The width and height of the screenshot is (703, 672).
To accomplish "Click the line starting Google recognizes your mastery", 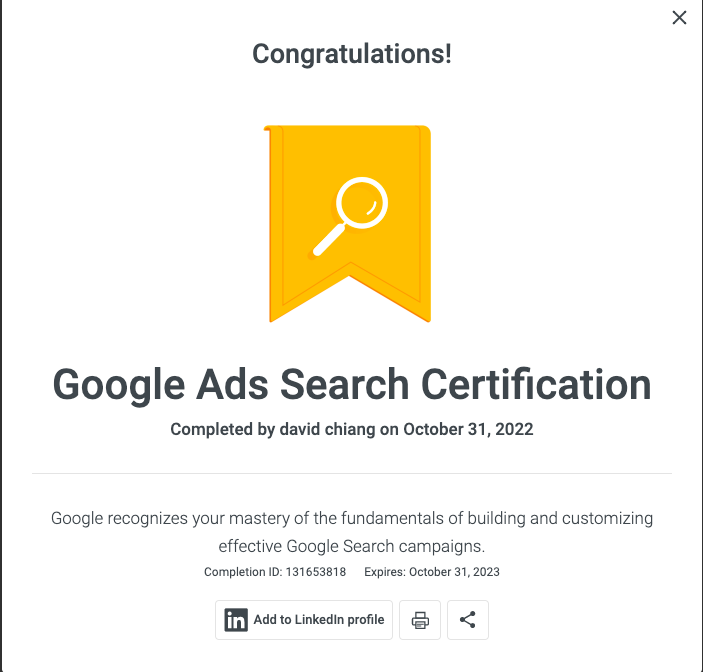I will tap(352, 519).
